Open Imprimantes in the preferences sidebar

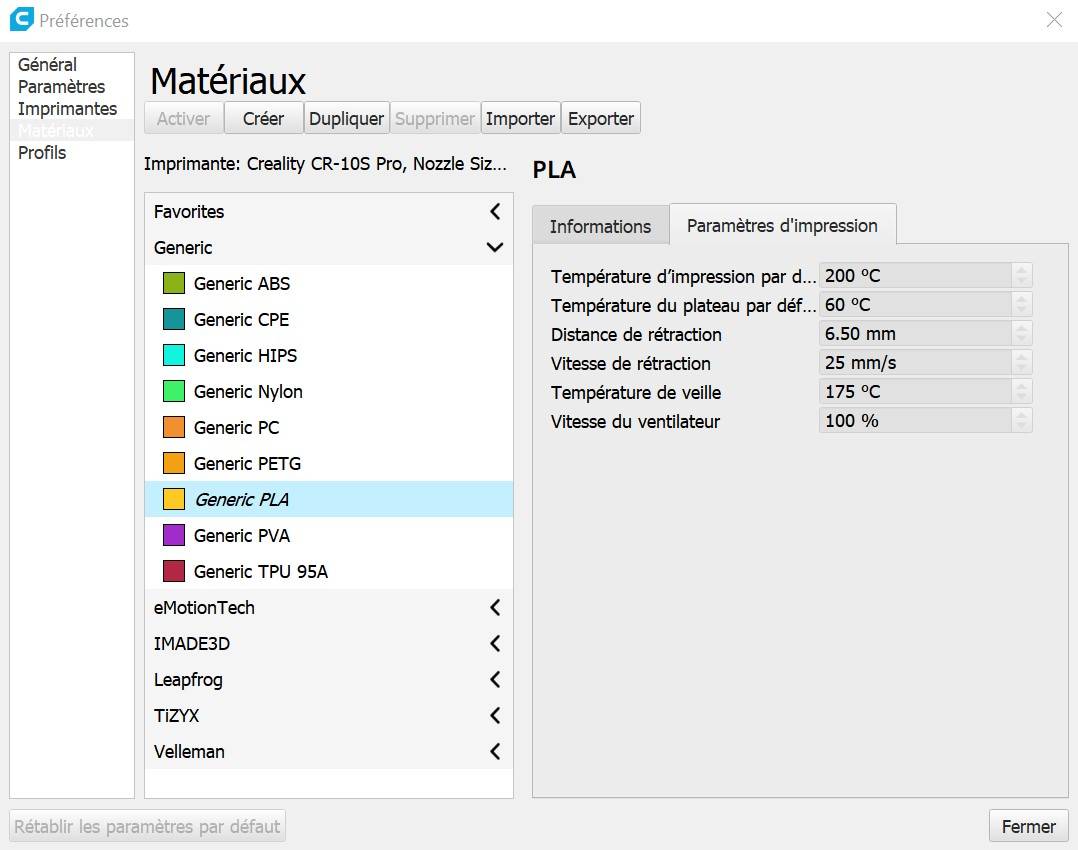tap(67, 109)
